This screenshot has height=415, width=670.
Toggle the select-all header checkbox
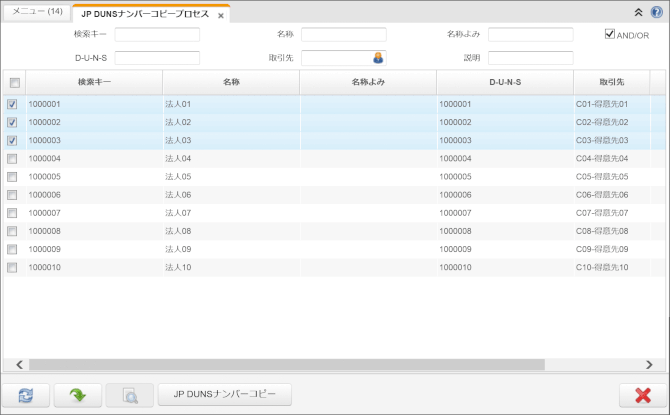tap(15, 82)
